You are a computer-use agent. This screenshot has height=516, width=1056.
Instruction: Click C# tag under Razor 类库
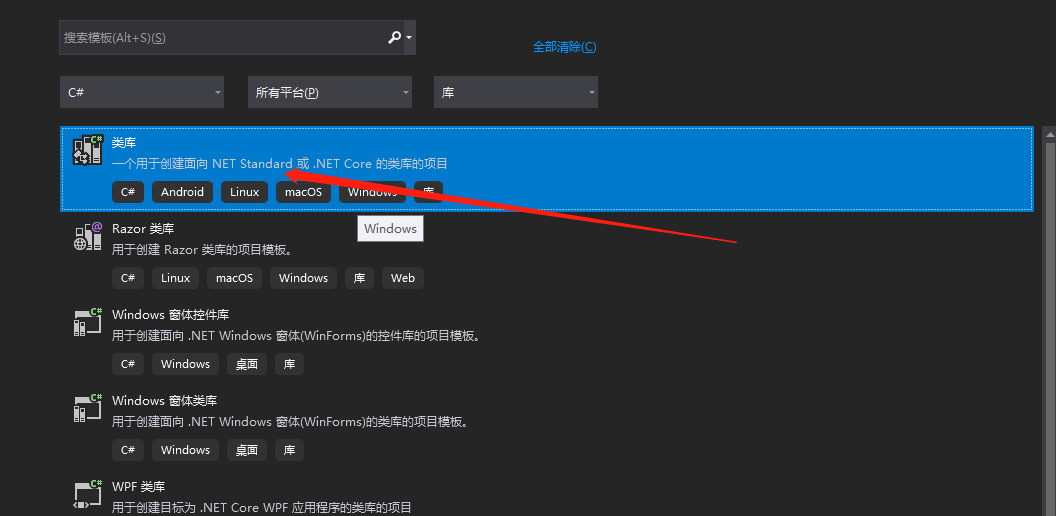point(128,278)
